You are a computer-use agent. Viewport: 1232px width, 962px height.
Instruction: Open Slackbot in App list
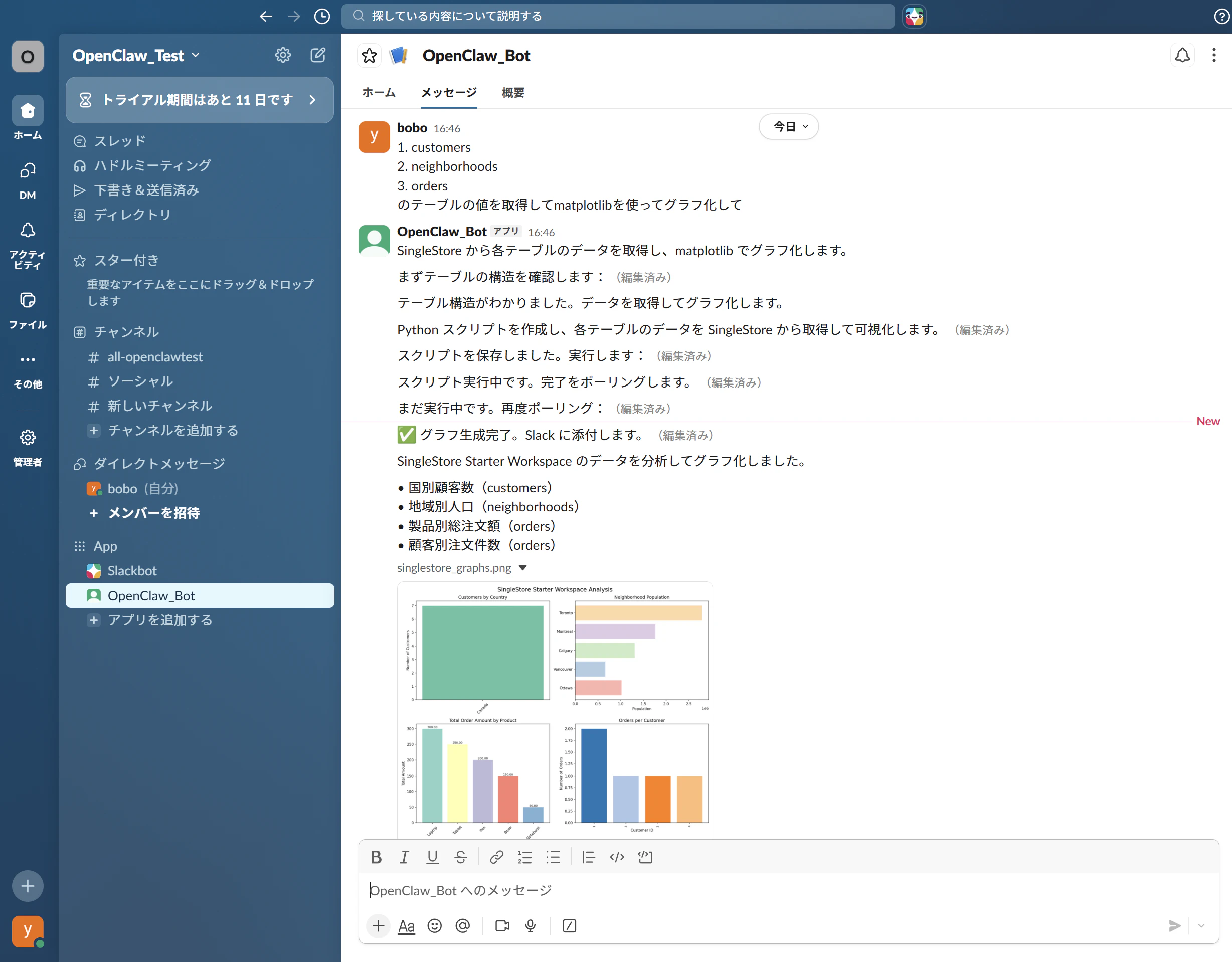pos(200,570)
